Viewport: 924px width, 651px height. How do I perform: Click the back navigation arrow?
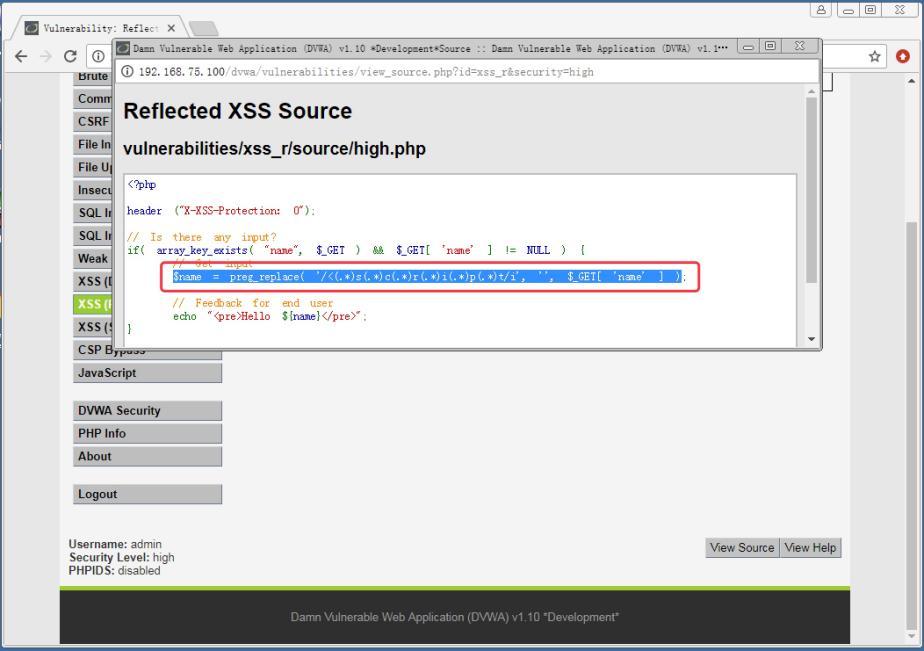tap(21, 57)
